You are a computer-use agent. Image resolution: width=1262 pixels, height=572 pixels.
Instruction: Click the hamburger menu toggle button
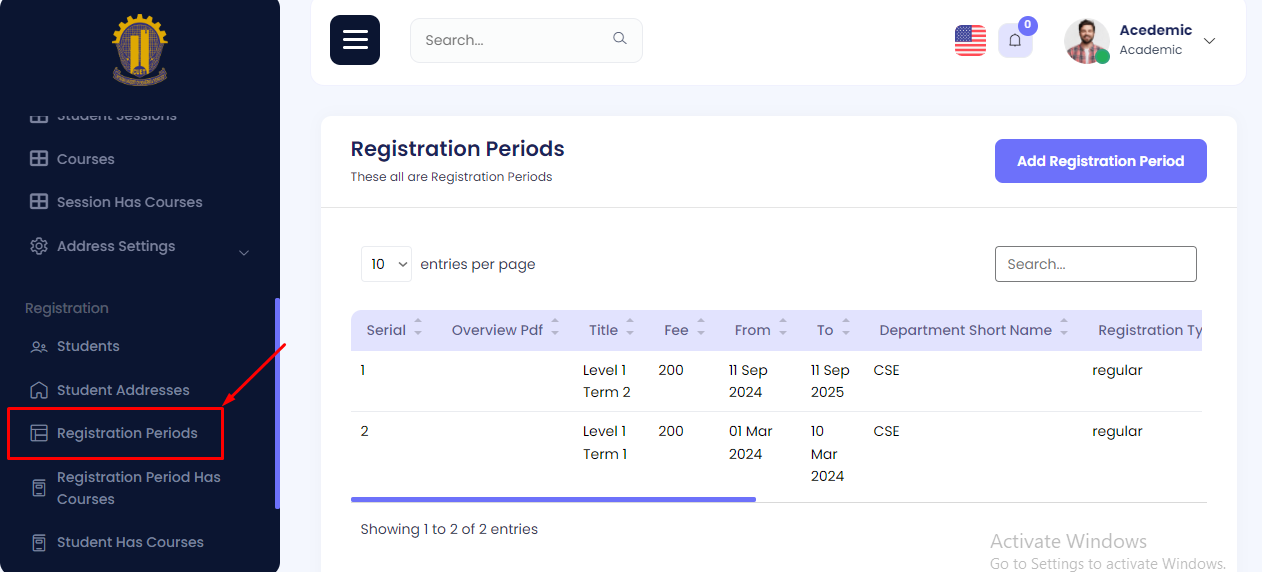355,40
